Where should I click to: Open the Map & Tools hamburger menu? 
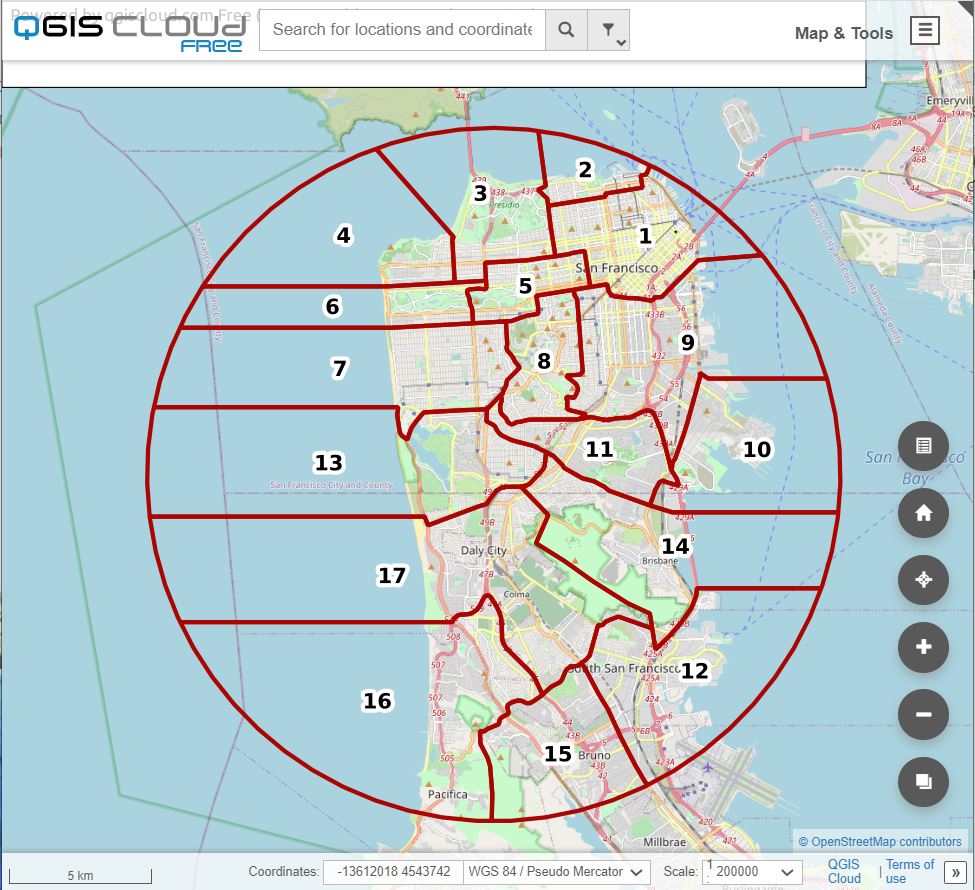[925, 31]
